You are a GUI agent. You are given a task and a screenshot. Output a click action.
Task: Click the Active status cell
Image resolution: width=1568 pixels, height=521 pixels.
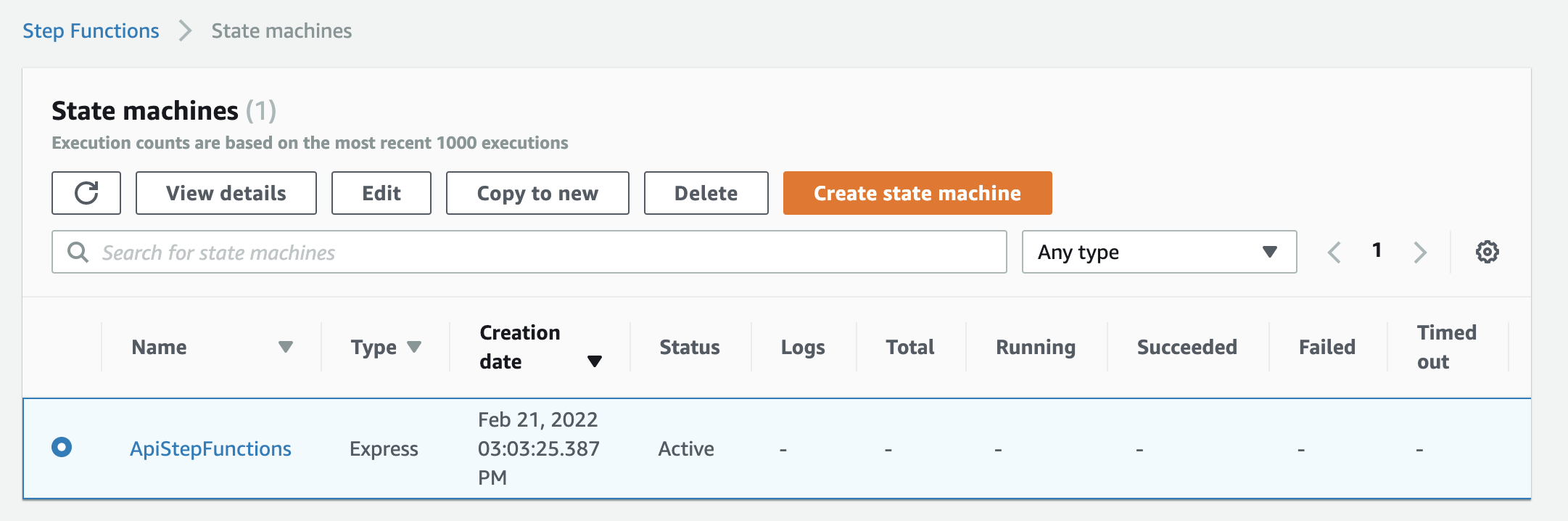[686, 448]
